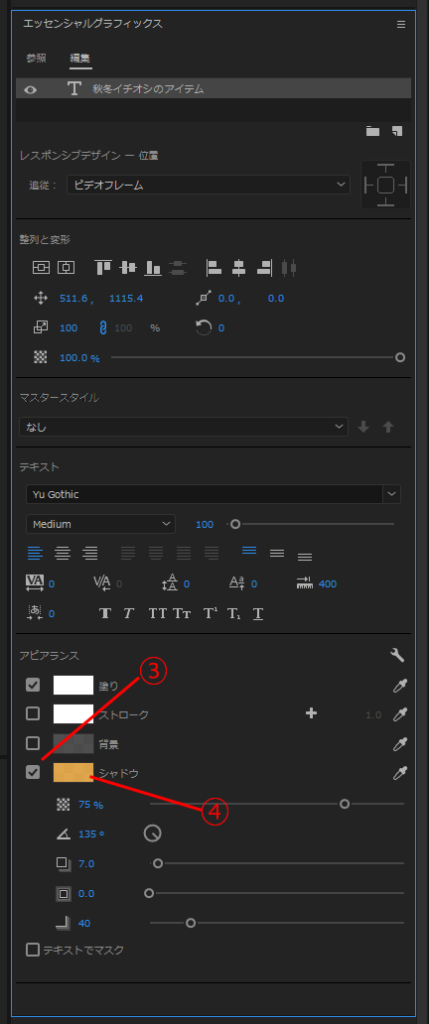Open the Yu Gothic font dropdown
Viewport: 429px width, 1024px height.
point(214,494)
